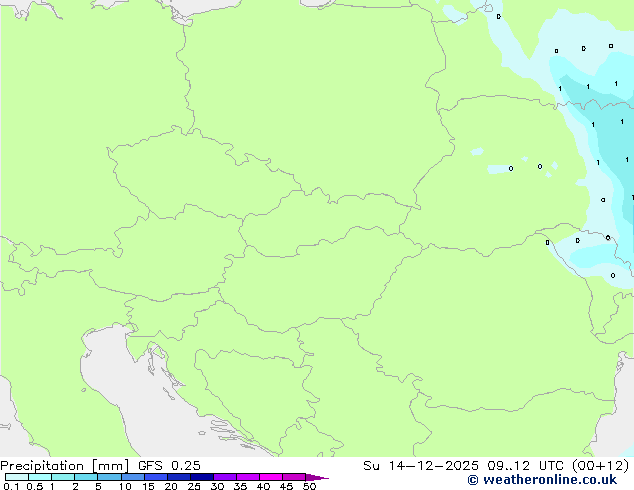634x490 pixels.
Task: Click the "0.1" legend label
Action: pyautogui.click(x=11, y=486)
